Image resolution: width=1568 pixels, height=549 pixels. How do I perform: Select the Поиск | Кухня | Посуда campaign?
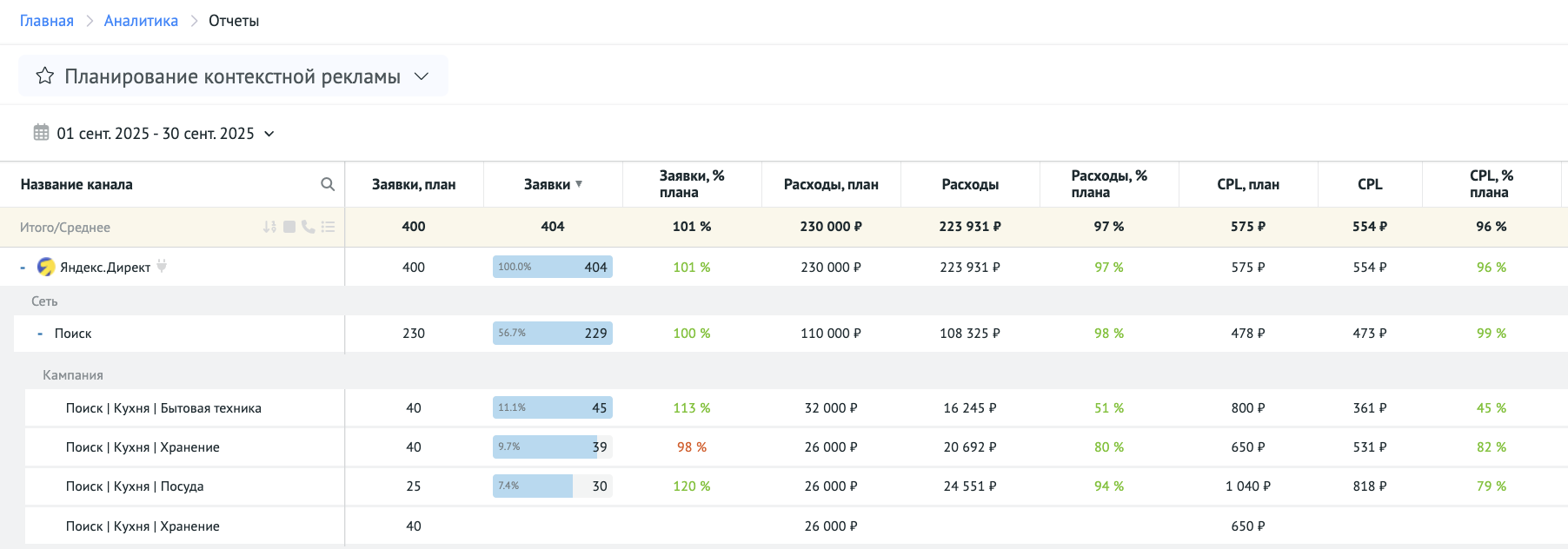[x=135, y=486]
